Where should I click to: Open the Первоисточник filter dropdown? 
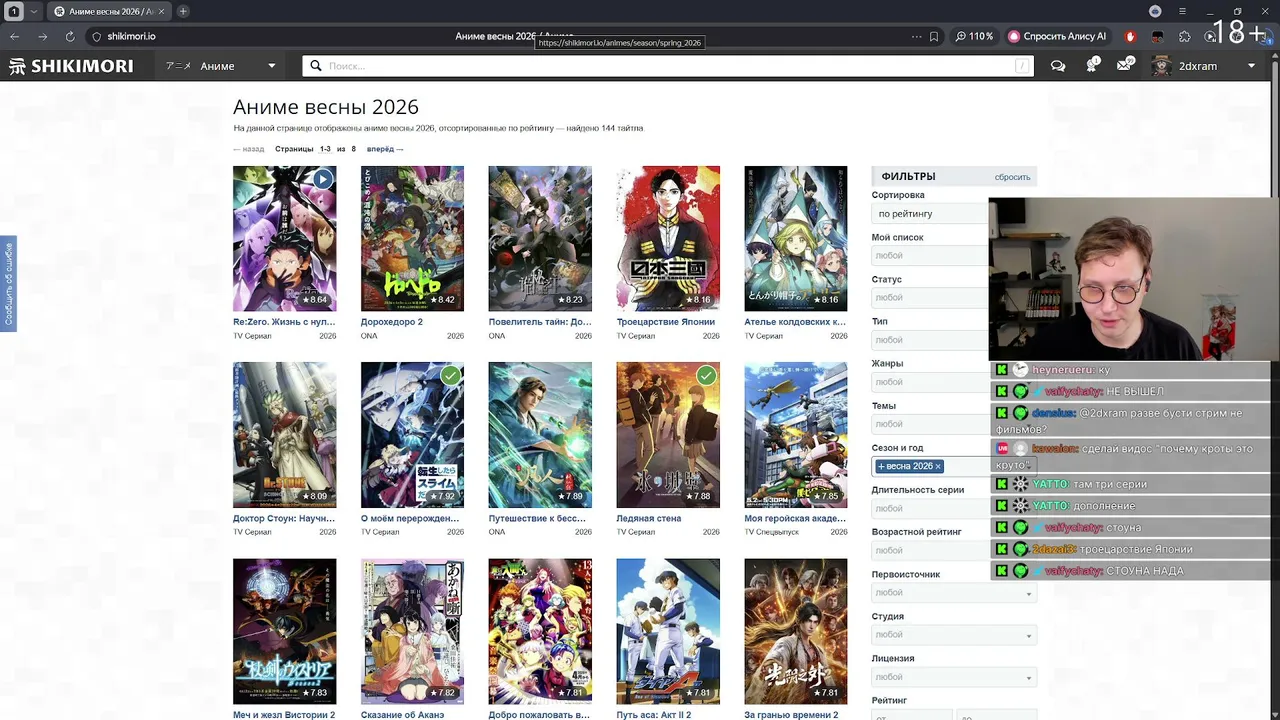[954, 593]
